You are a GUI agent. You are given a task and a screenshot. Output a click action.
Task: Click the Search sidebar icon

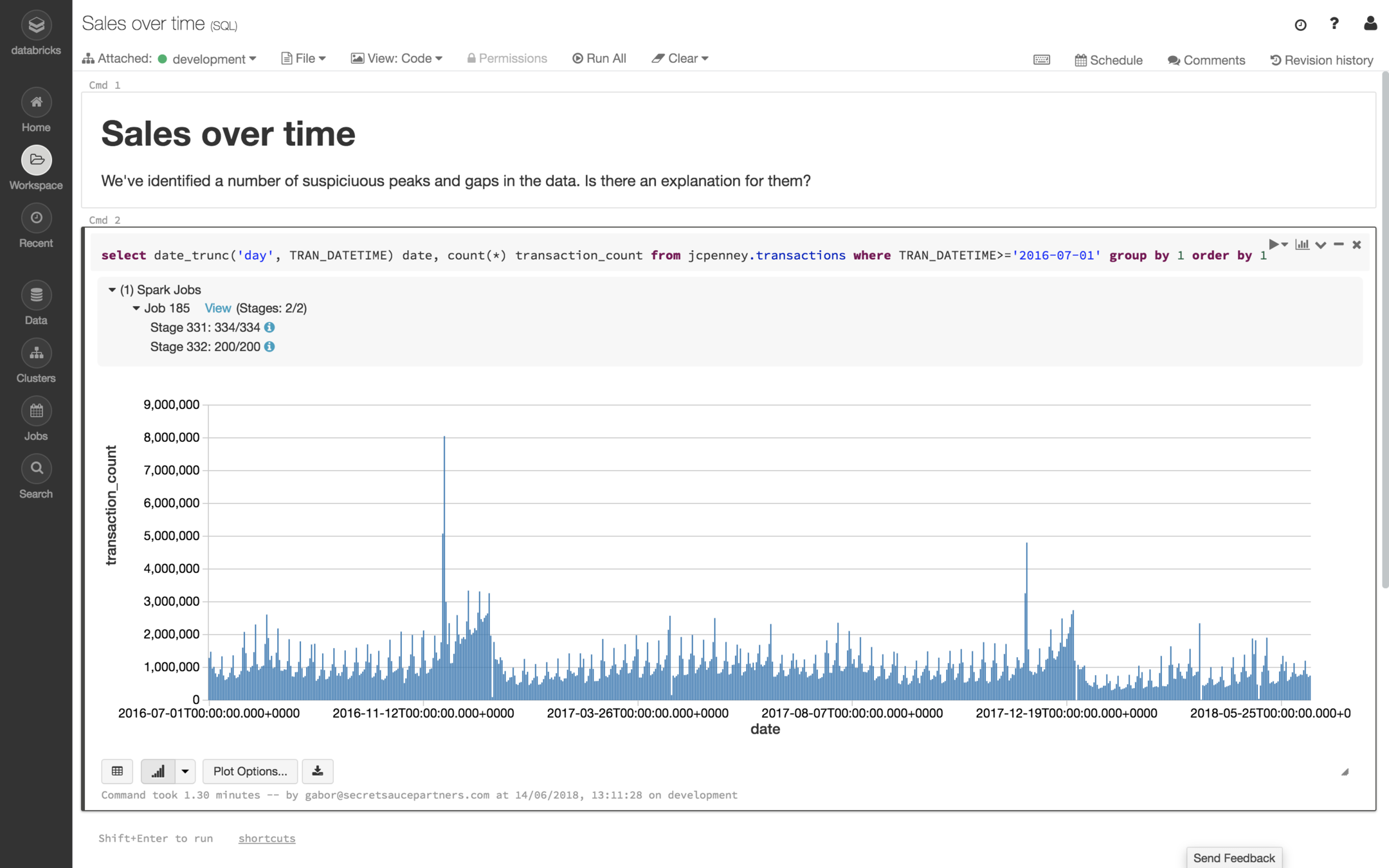pos(36,469)
